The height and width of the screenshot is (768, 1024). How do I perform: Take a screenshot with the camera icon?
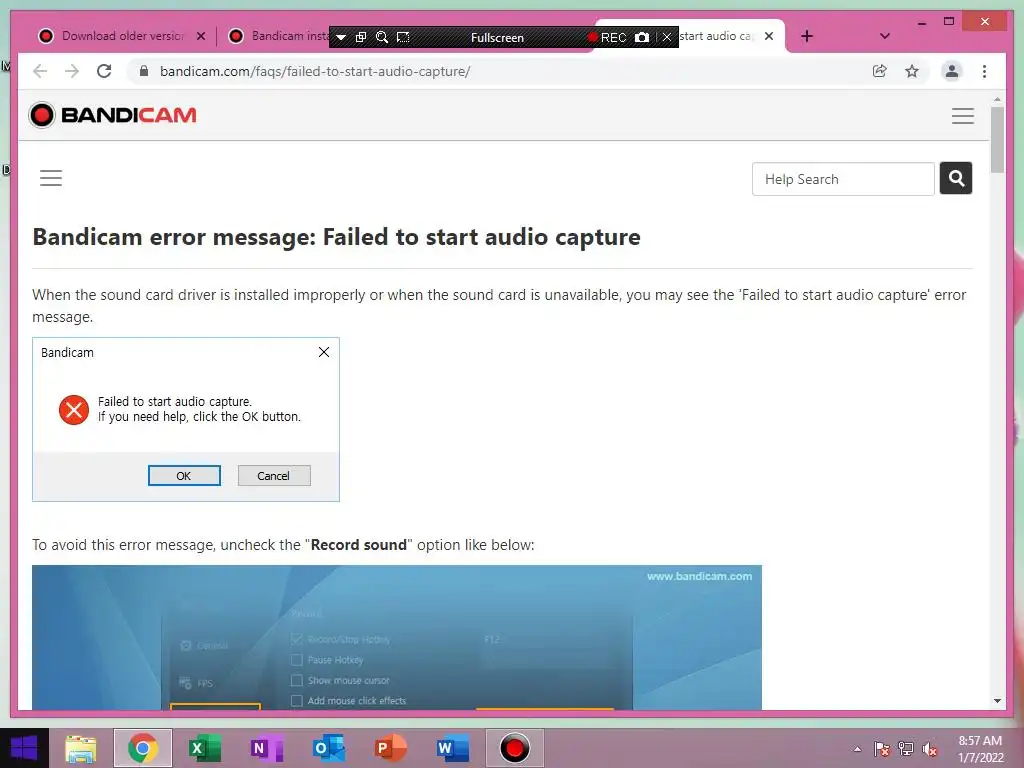pos(642,37)
